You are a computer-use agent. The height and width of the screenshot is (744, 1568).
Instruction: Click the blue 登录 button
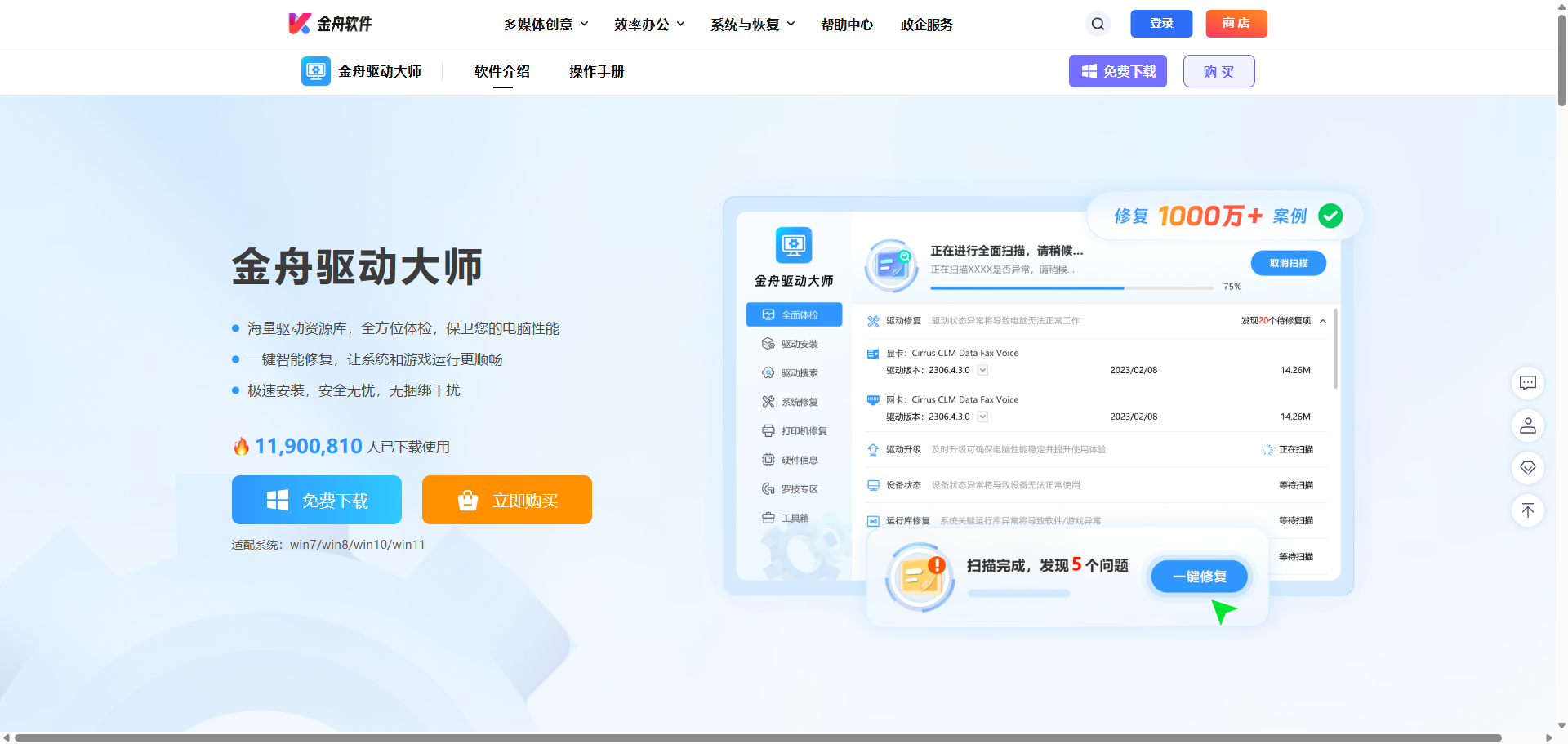point(1161,24)
